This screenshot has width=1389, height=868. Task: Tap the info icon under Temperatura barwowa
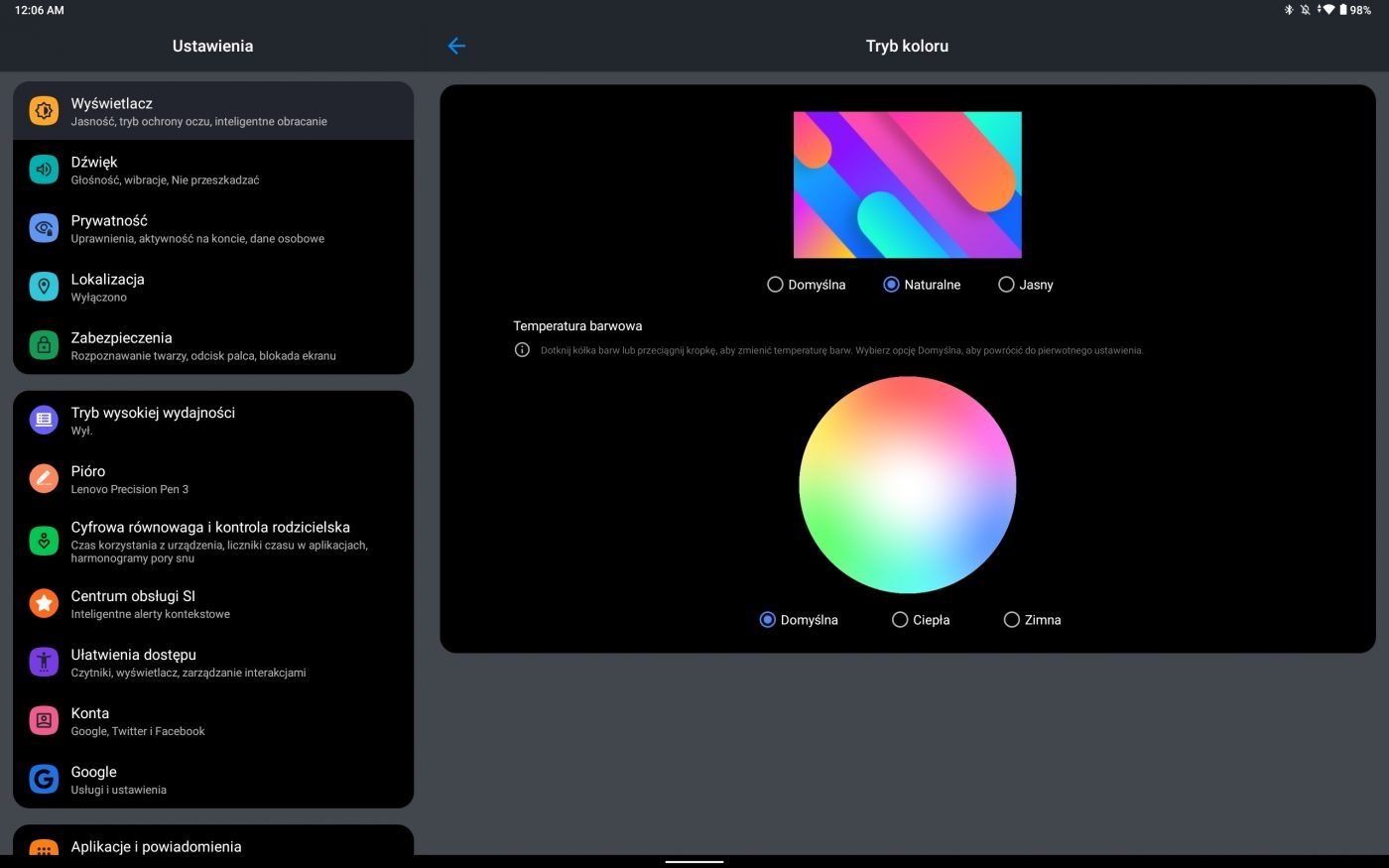[x=522, y=350]
